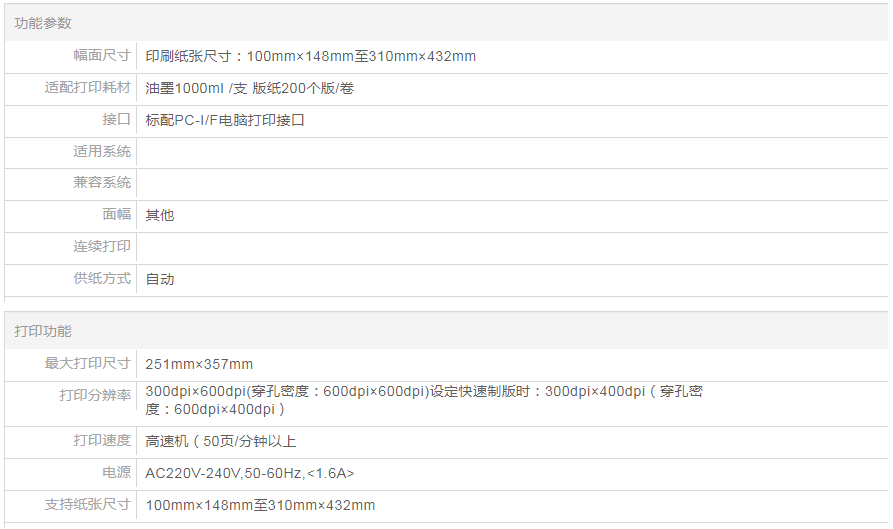Viewport: 893px width, 529px height.
Task: Select the 标配PC-I/F电脑打印接口 text
Action: point(224,120)
